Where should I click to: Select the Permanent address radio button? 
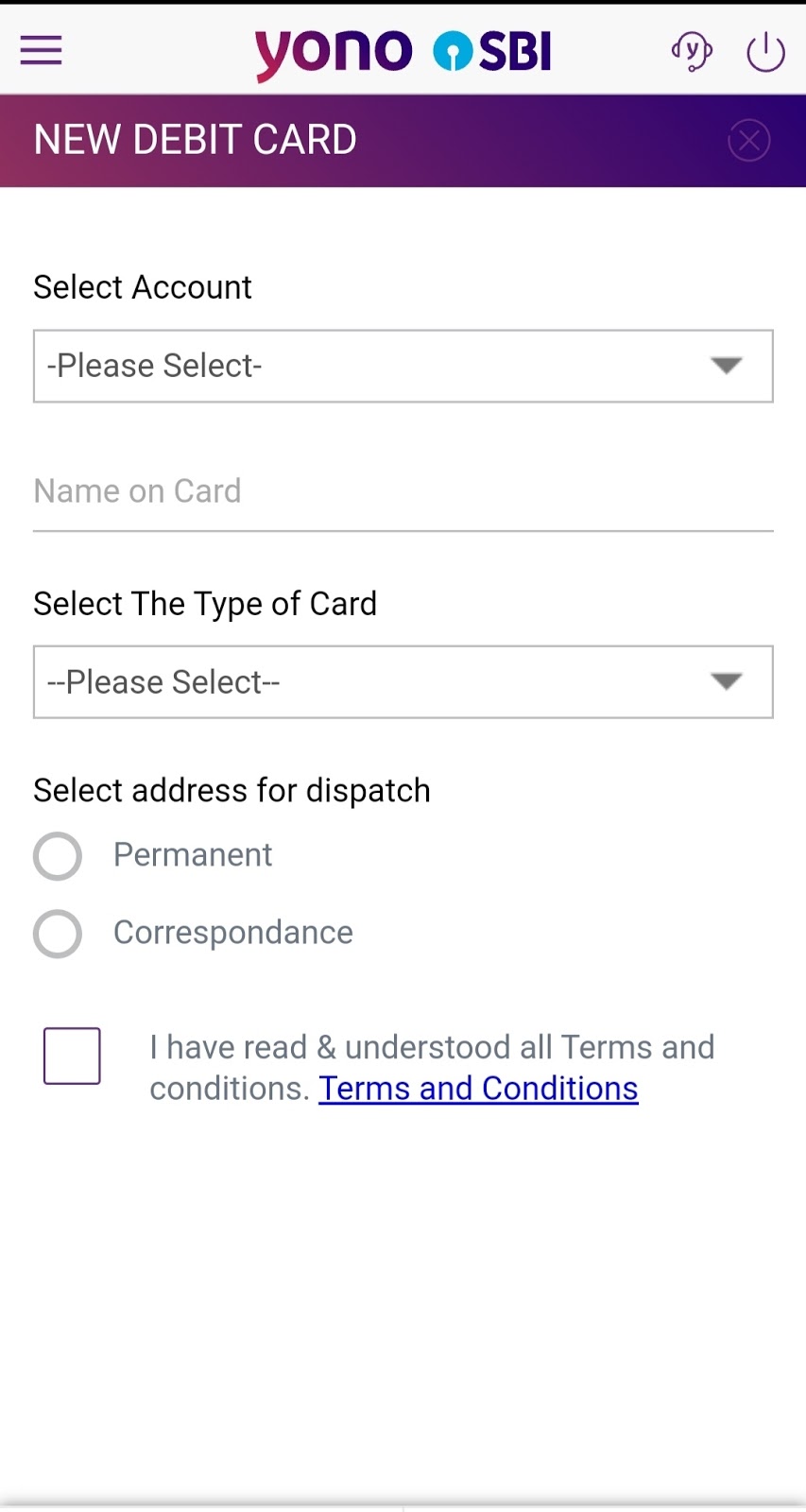(x=58, y=856)
